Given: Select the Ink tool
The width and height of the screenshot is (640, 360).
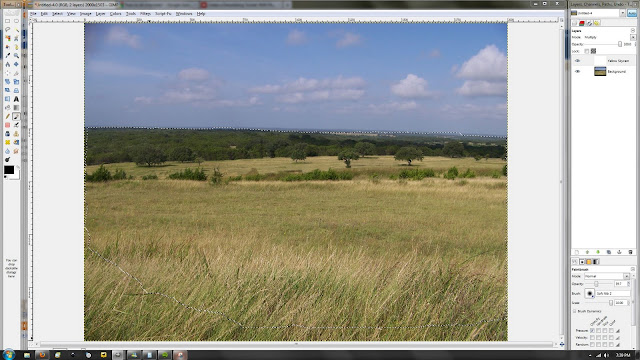Looking at the screenshot, I should pos(7,133).
